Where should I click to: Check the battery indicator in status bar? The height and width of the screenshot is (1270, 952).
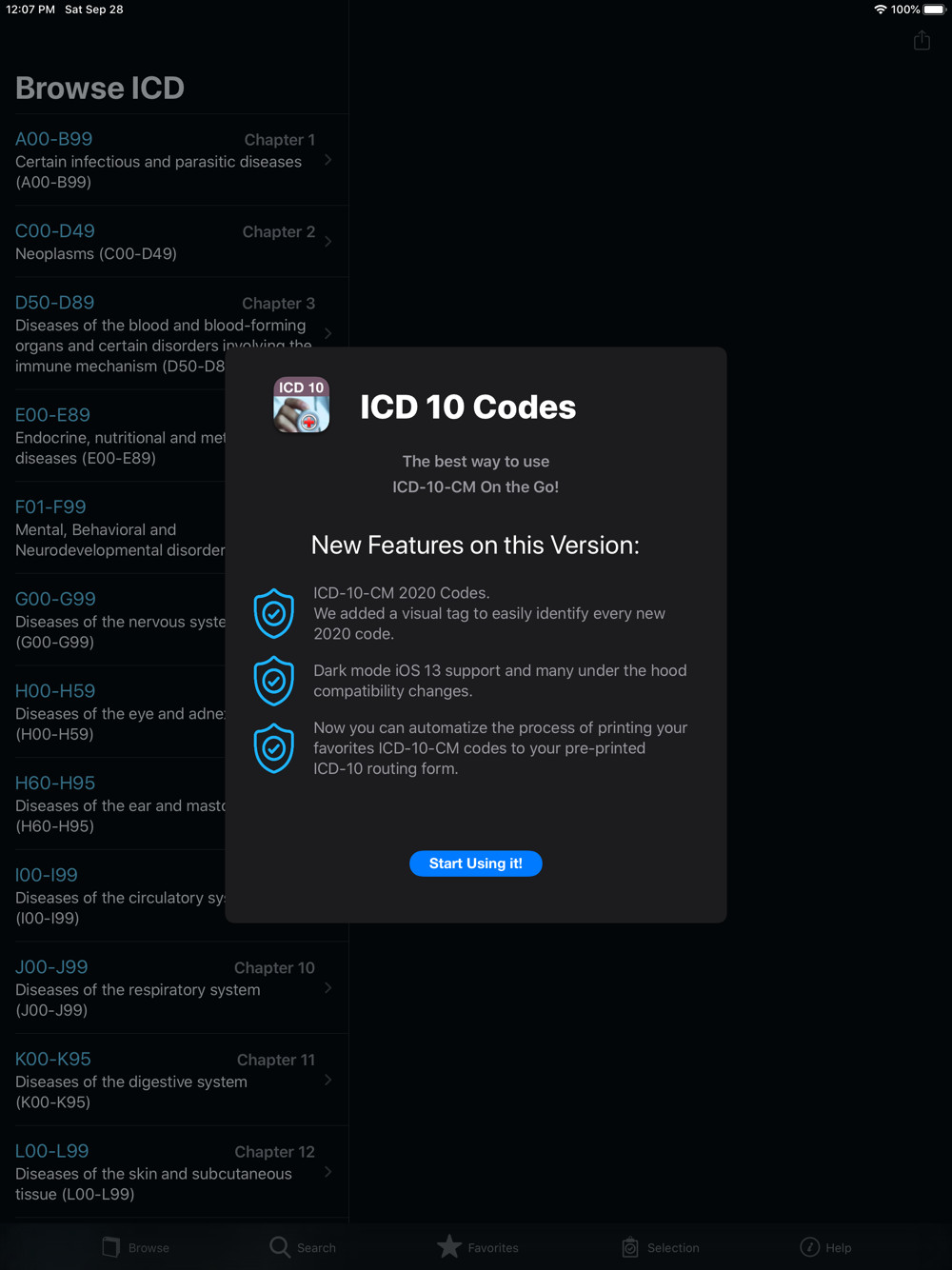(x=934, y=10)
